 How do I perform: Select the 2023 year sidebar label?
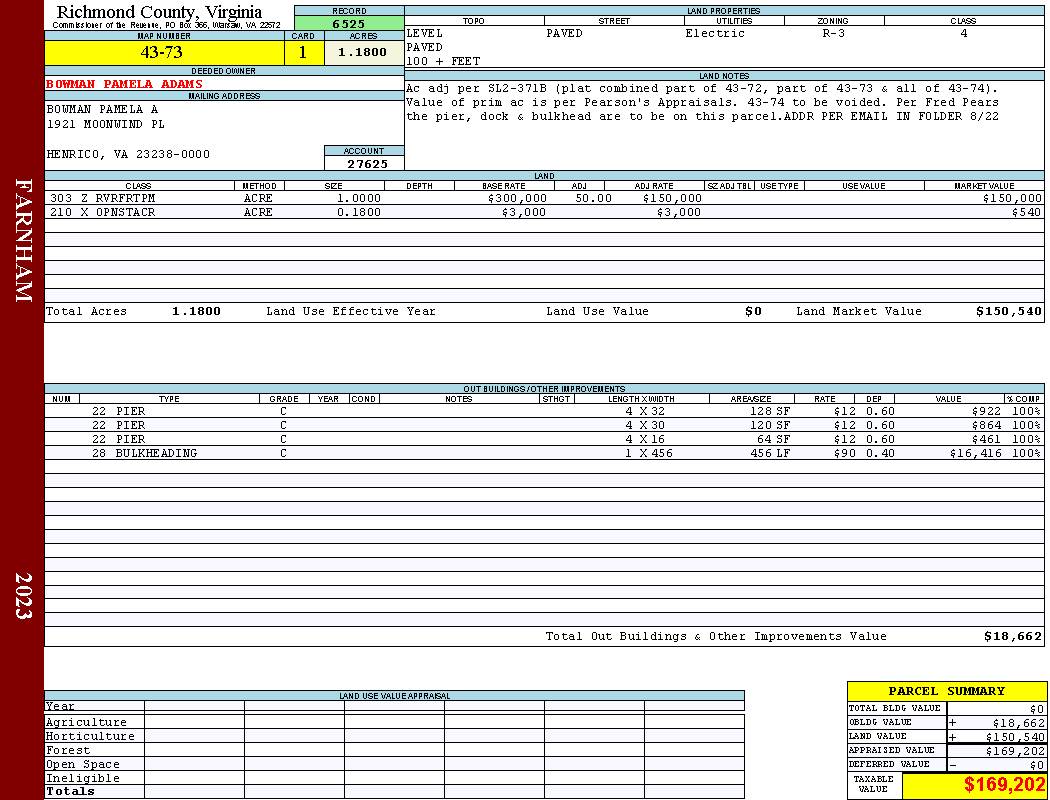click(23, 595)
